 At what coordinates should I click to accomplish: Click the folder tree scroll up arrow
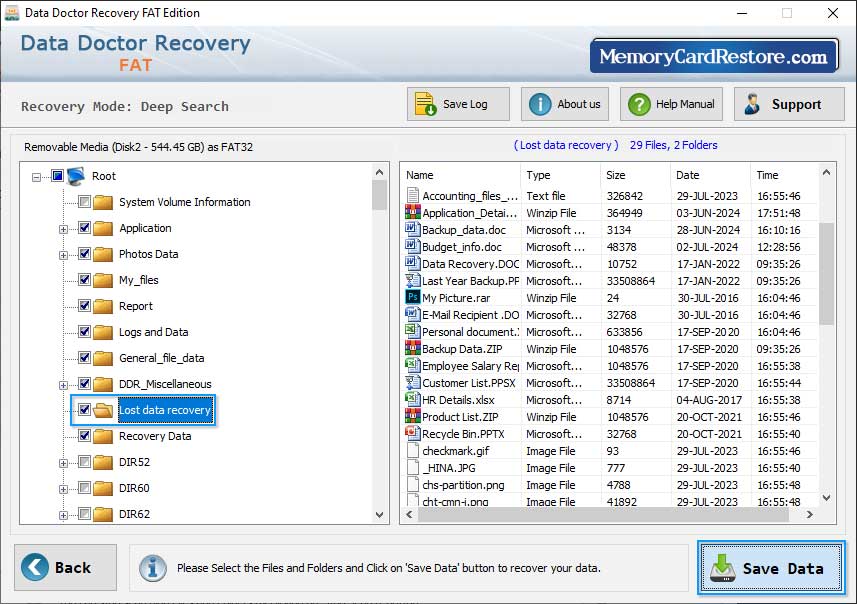click(380, 172)
